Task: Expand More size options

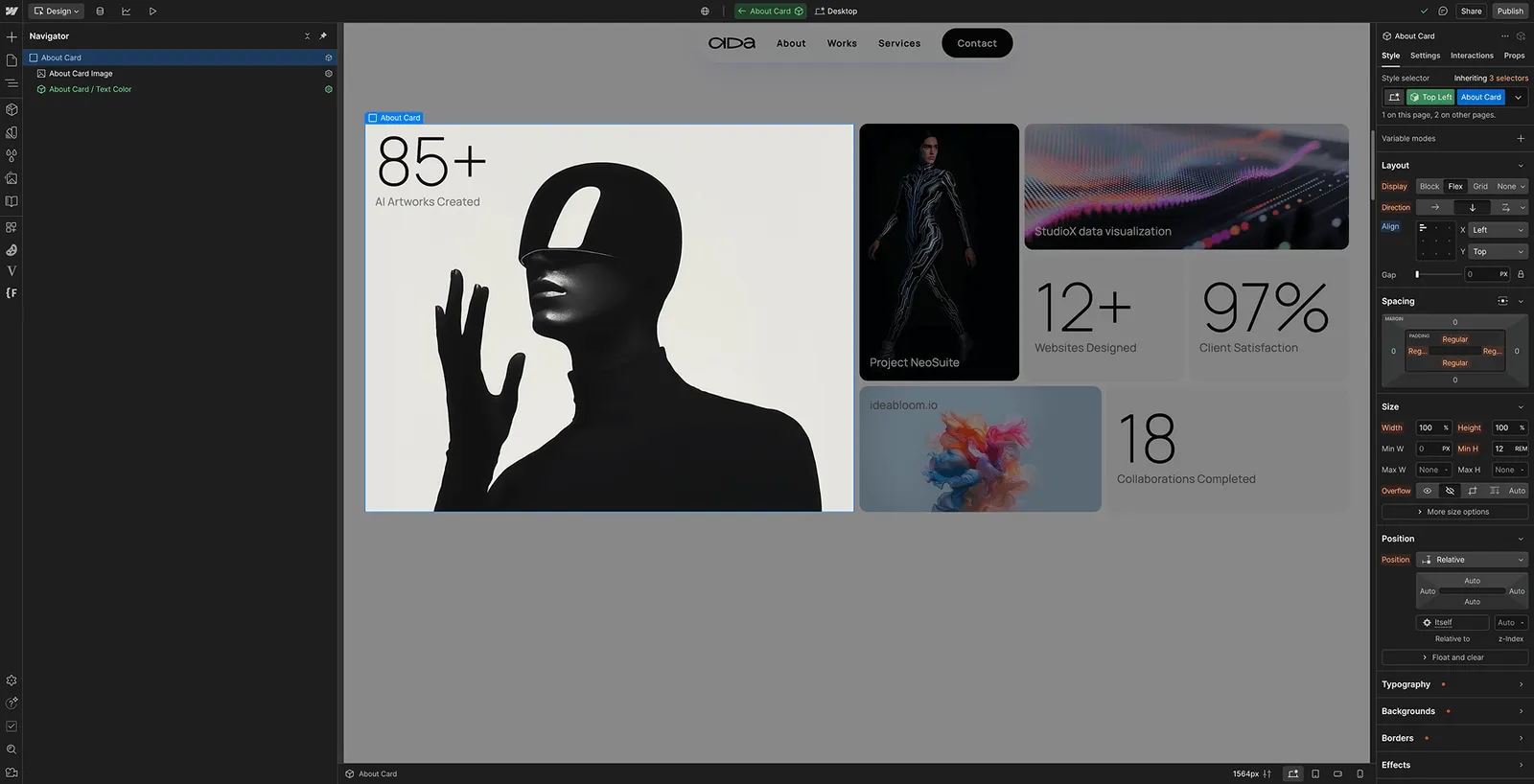Action: point(1454,512)
